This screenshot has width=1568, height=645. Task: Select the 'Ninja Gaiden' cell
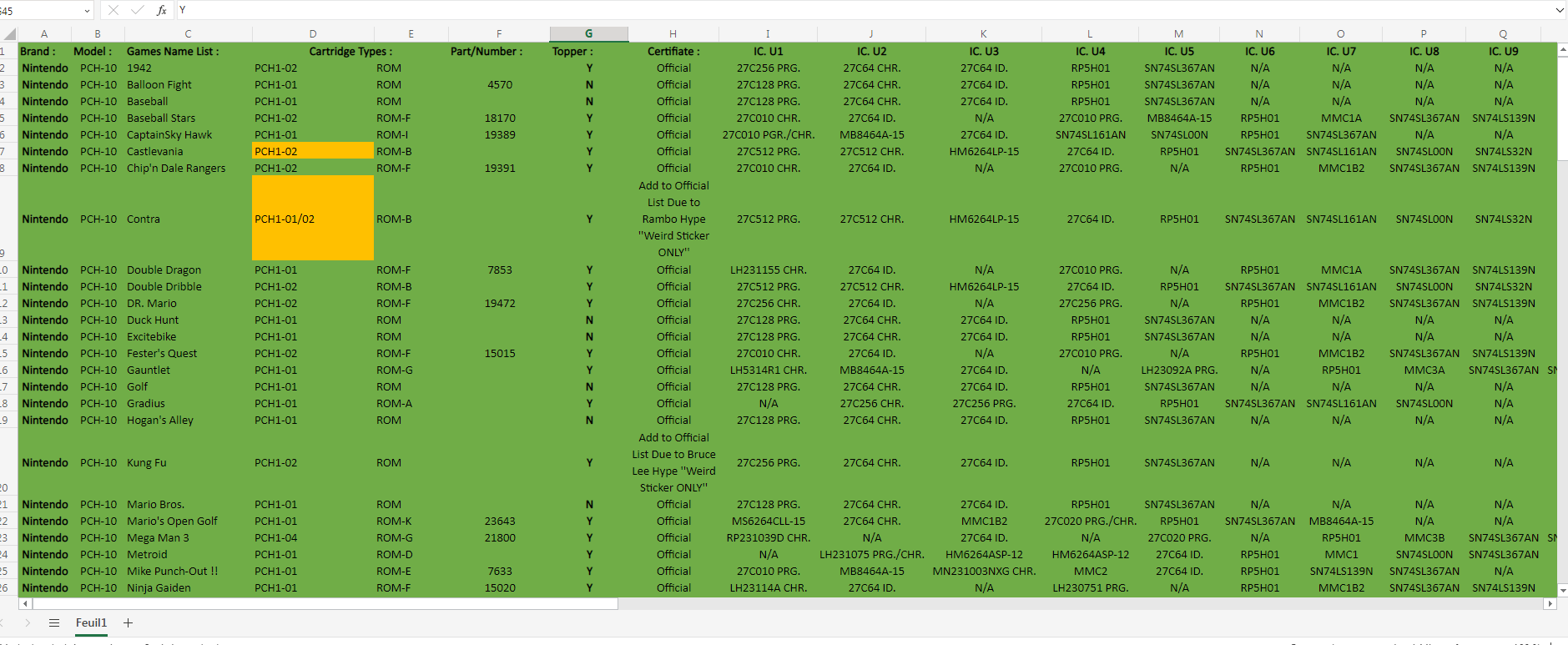(189, 587)
